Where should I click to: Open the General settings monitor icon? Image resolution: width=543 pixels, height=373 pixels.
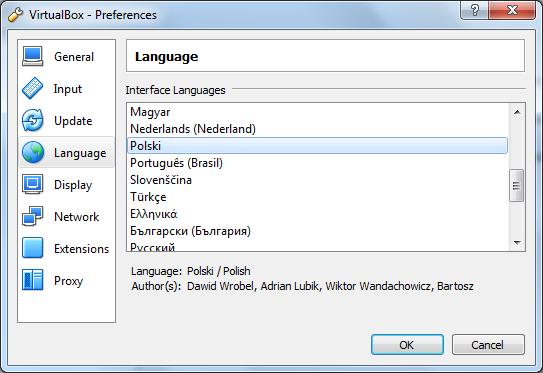tap(33, 56)
